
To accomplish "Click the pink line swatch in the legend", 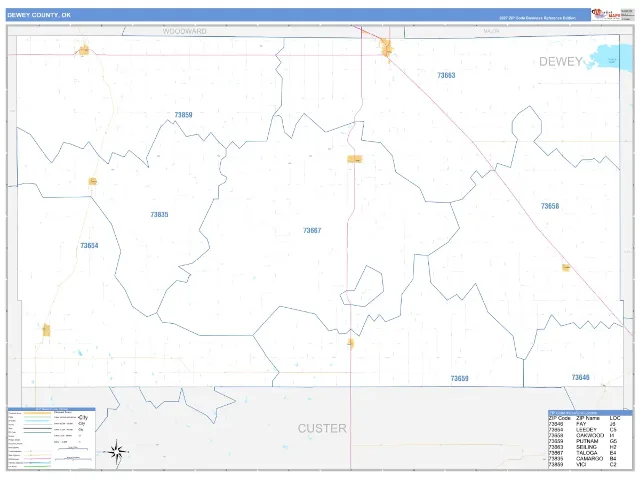I will 37,459.
